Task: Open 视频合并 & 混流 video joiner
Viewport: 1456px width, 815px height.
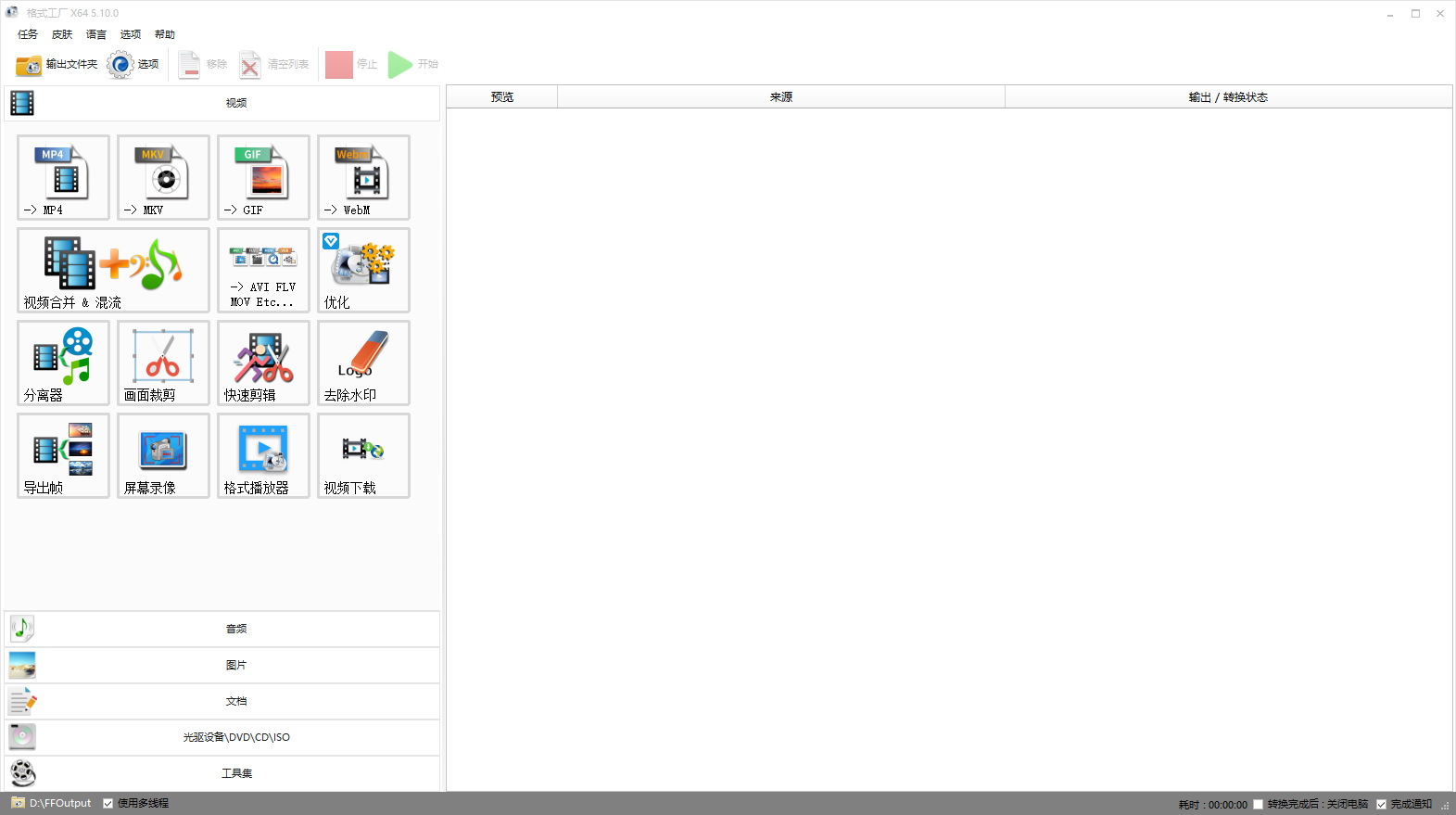Action: pyautogui.click(x=113, y=270)
